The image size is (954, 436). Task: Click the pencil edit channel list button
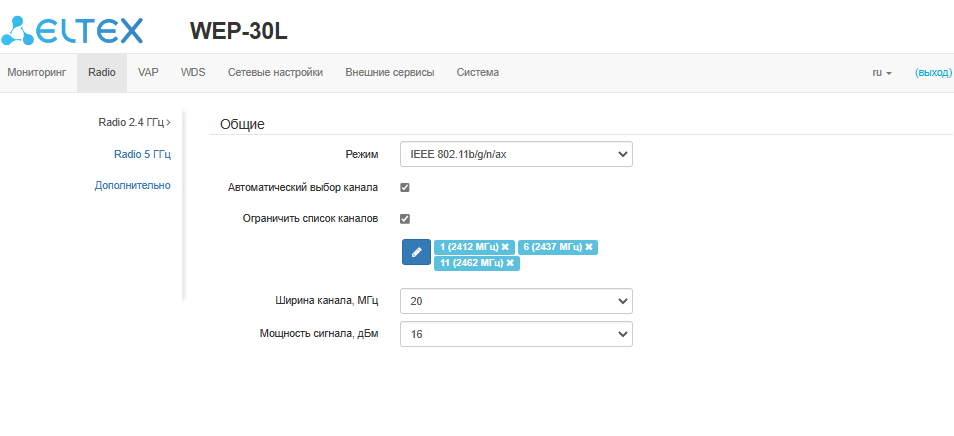416,252
